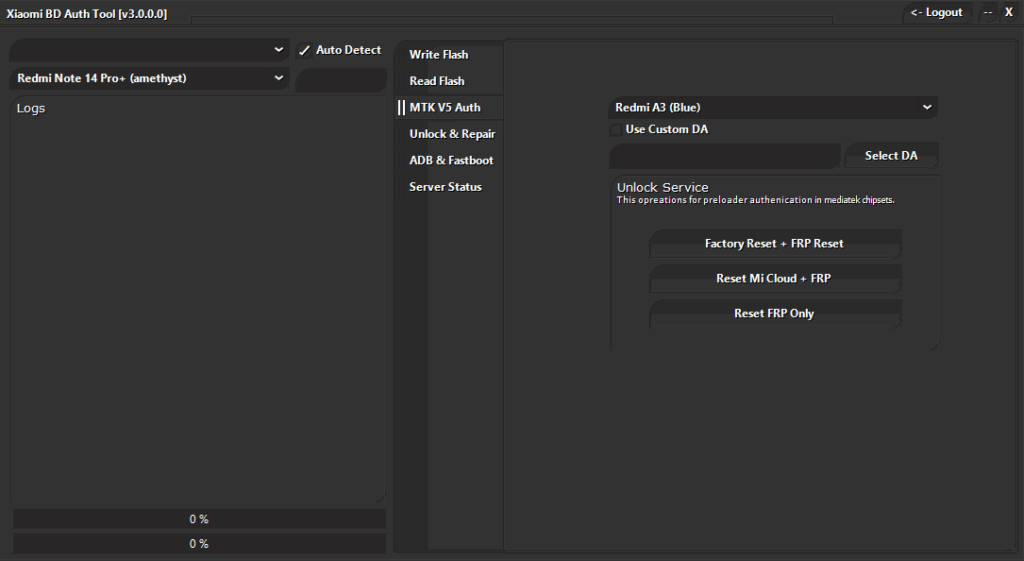Expand the Redmi Note 14 Pro+ model dropdown
This screenshot has width=1024, height=561.
[x=150, y=78]
